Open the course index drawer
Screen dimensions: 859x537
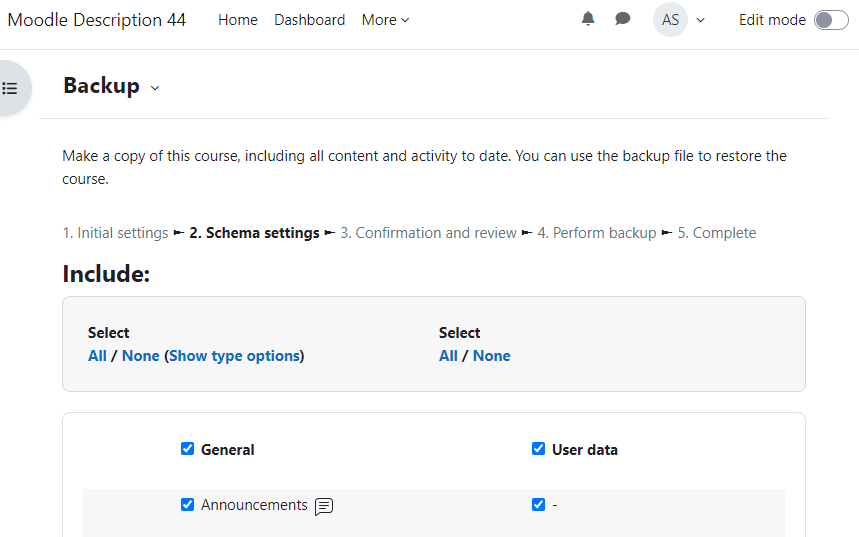tap(10, 88)
